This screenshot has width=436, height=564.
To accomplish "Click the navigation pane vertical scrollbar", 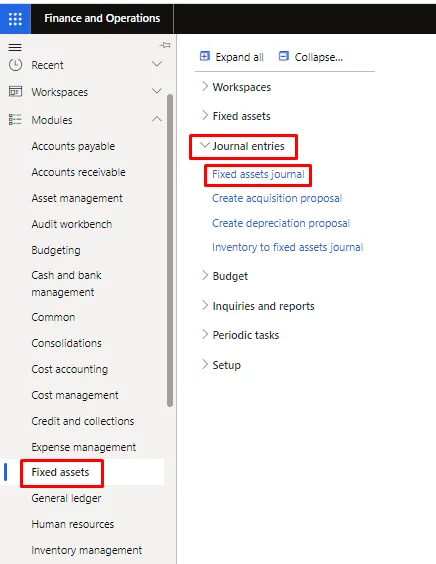I will click(170, 250).
